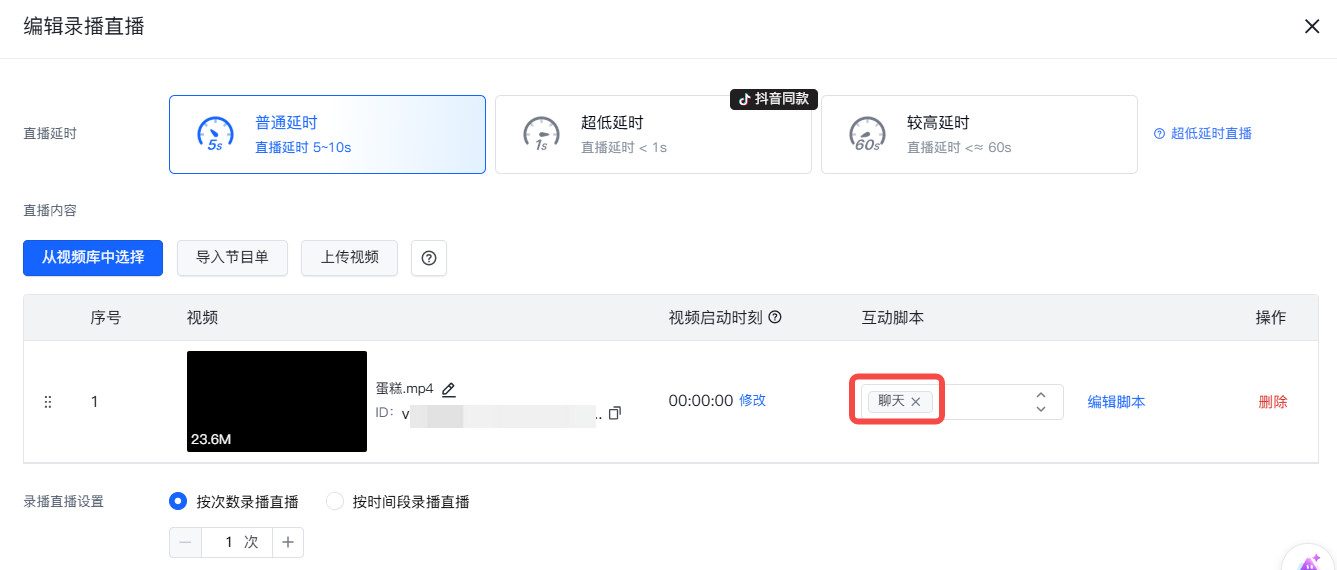The height and width of the screenshot is (570, 1337).
Task: Click the question mark help button
Action: click(429, 258)
